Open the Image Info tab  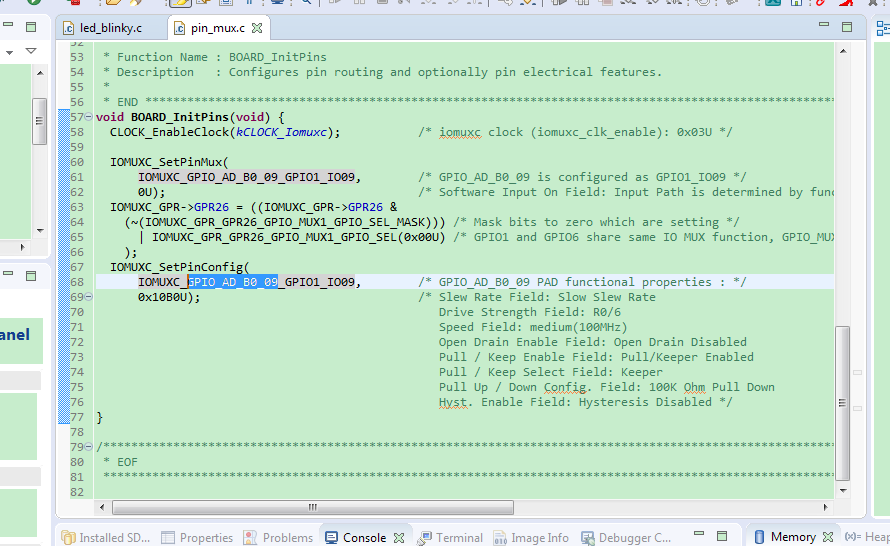(531, 537)
